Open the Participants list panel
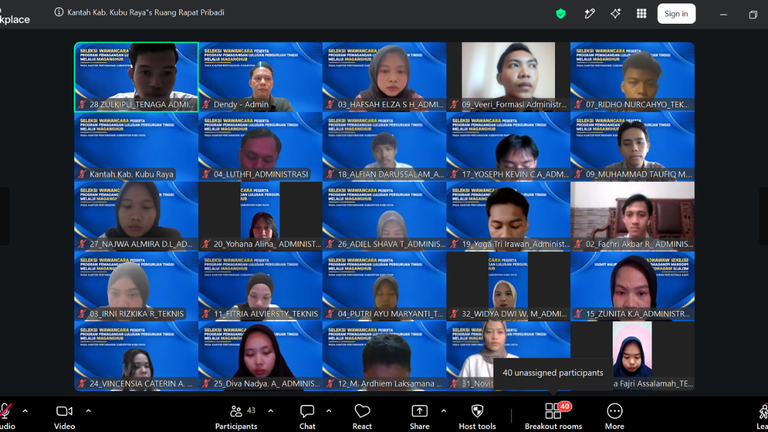Screen dimensions: 768x432 pyautogui.click(x=236, y=417)
